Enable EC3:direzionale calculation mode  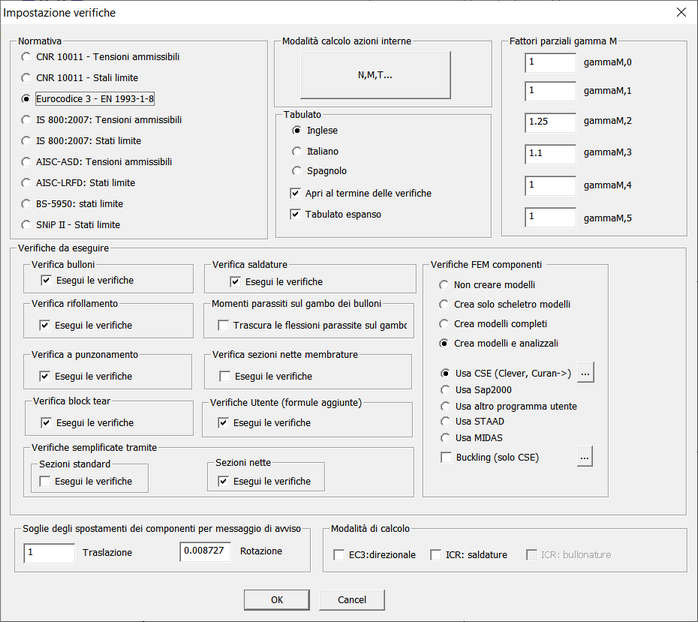[339, 554]
